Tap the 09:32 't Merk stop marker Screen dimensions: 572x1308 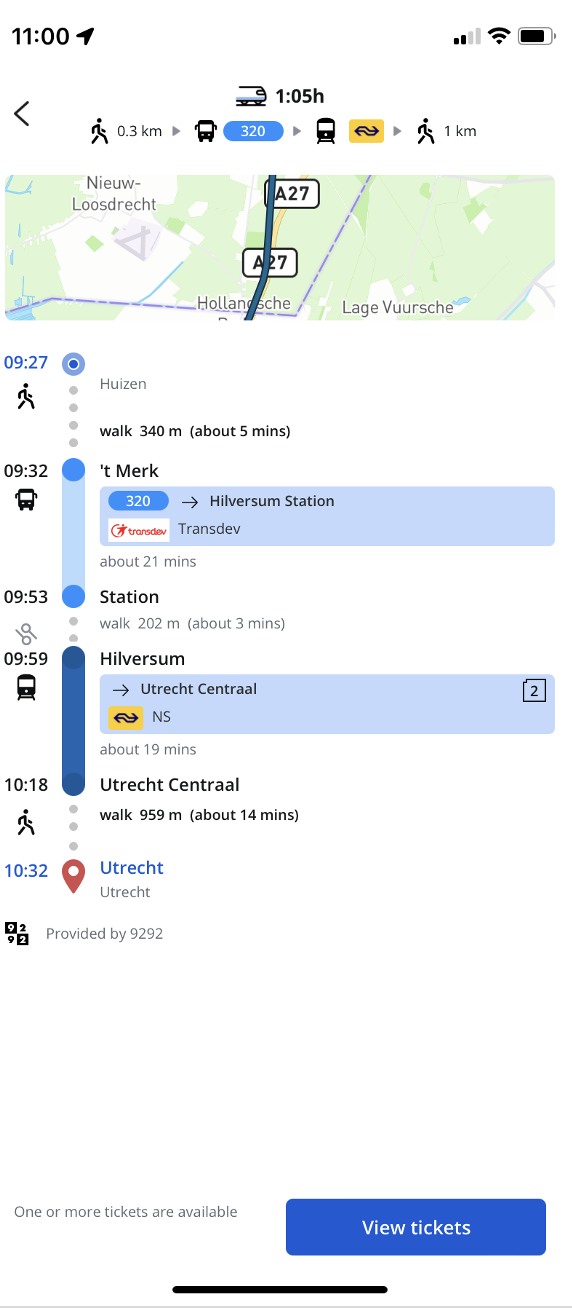pos(73,470)
